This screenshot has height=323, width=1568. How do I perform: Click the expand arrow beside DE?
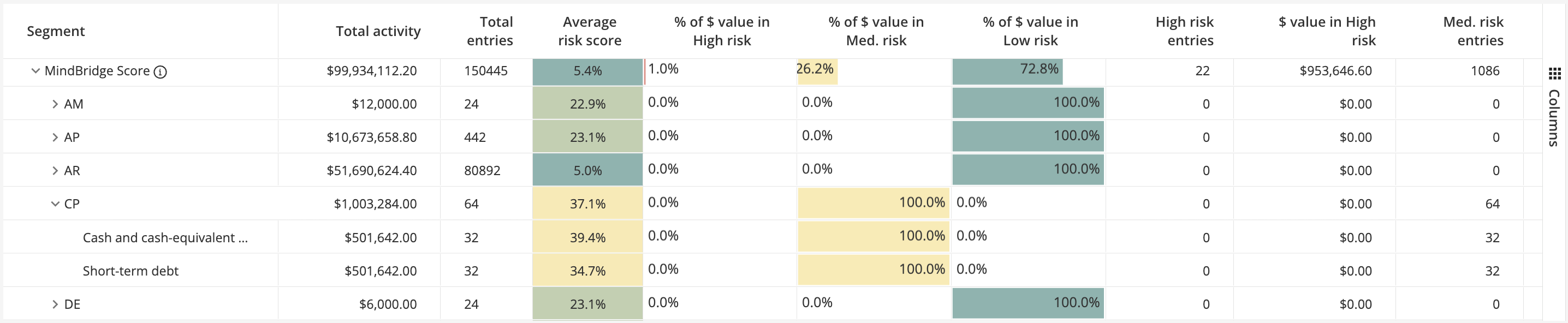(x=54, y=303)
